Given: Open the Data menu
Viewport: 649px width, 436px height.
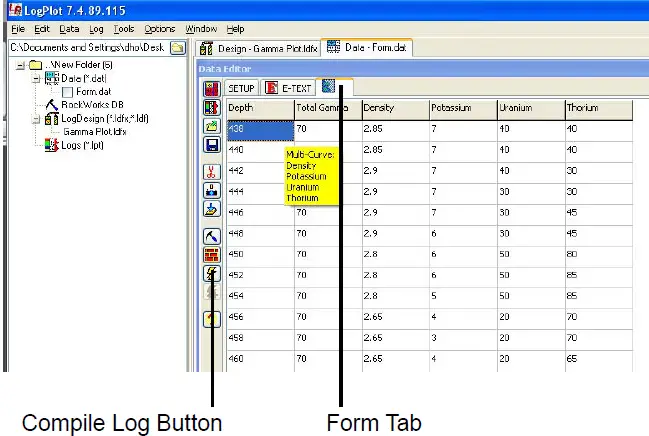Looking at the screenshot, I should click(69, 29).
